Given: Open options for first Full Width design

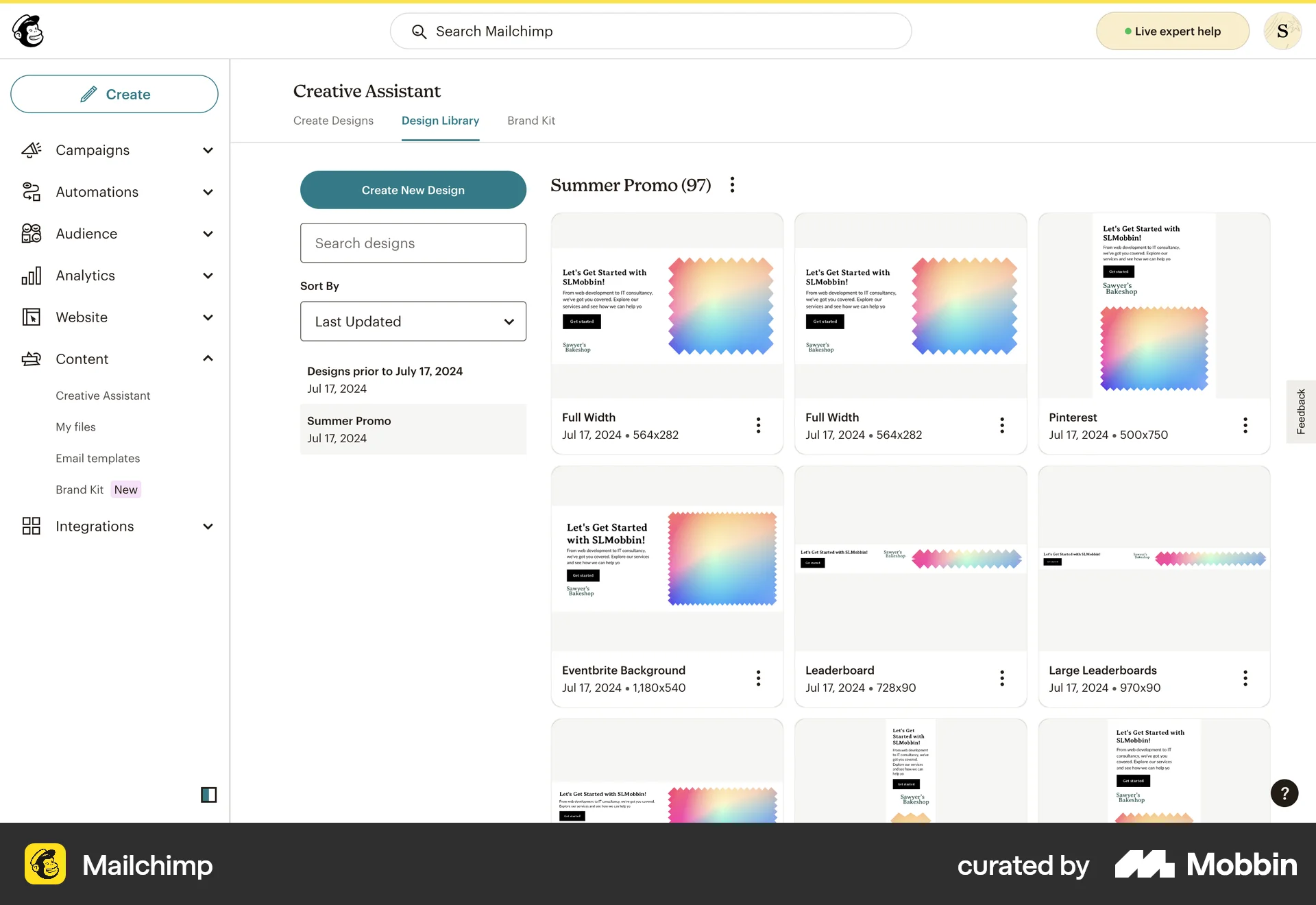Looking at the screenshot, I should [758, 426].
